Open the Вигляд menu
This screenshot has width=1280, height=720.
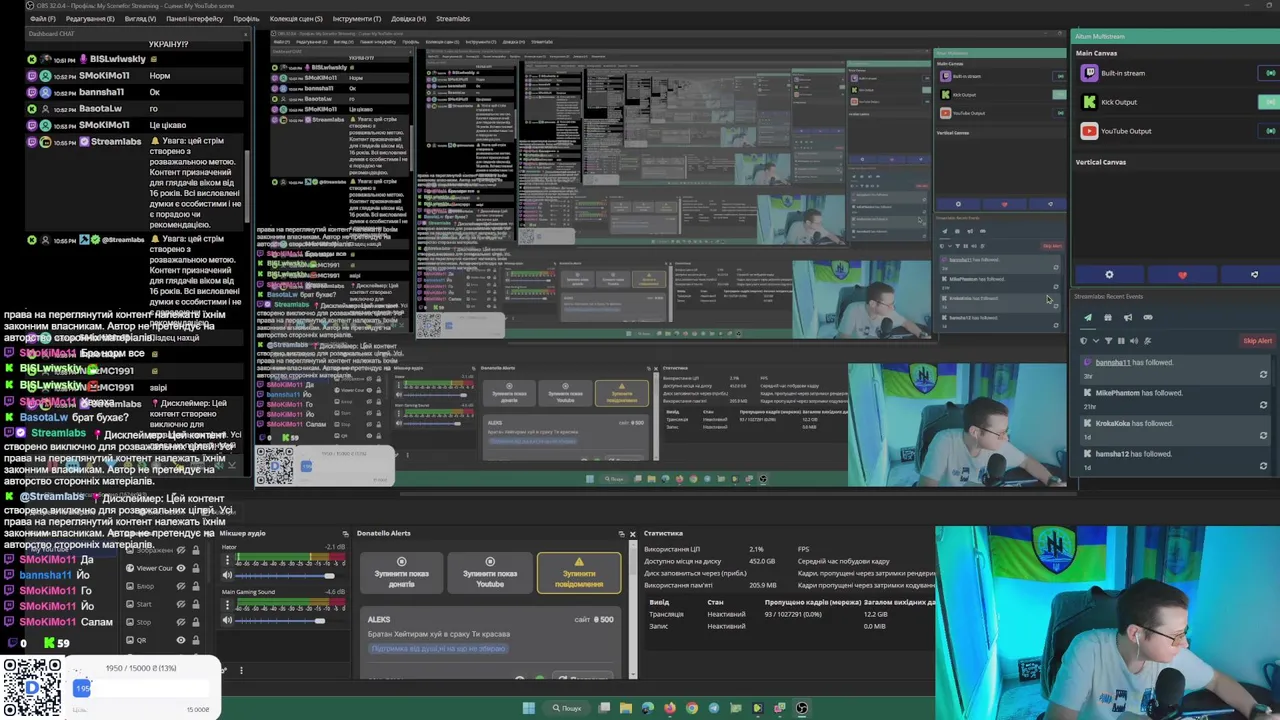[140, 18]
